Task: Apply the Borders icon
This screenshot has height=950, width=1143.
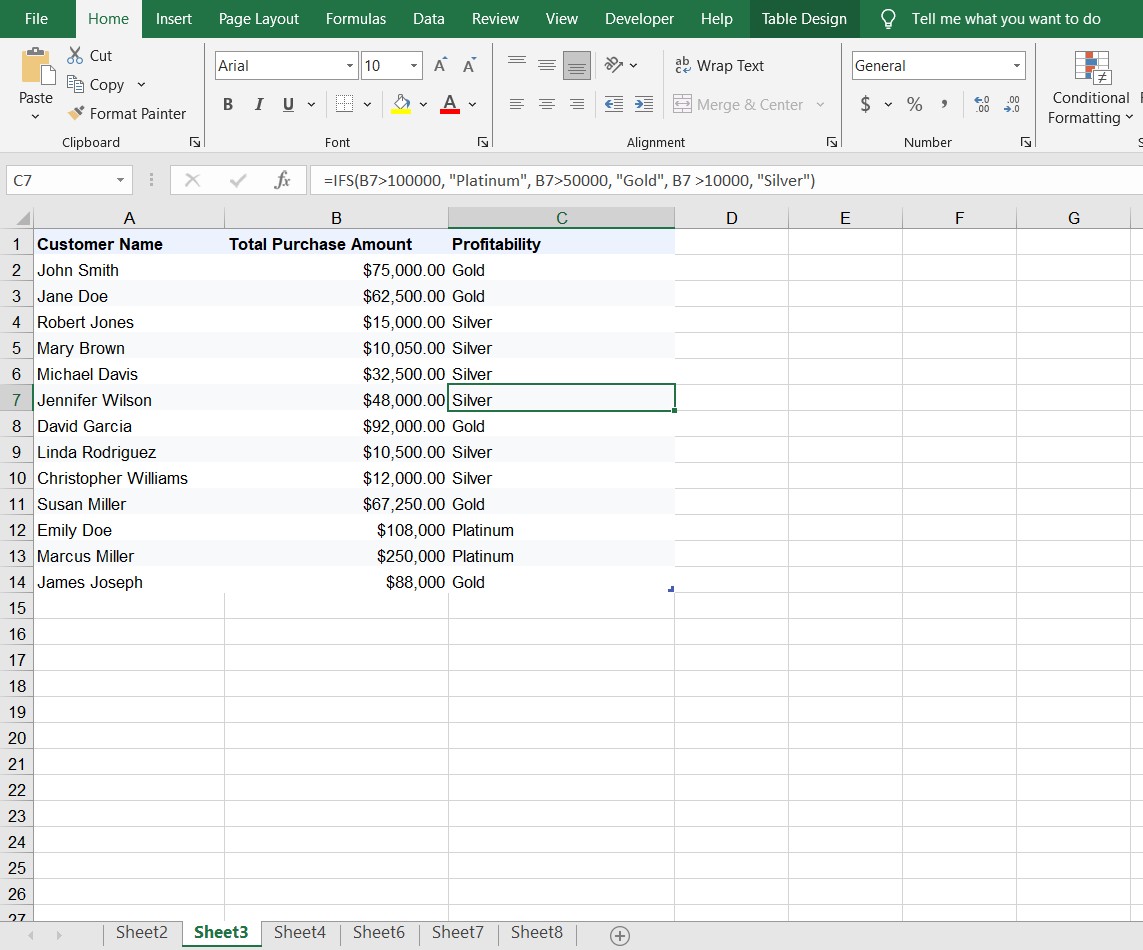Action: tap(344, 104)
